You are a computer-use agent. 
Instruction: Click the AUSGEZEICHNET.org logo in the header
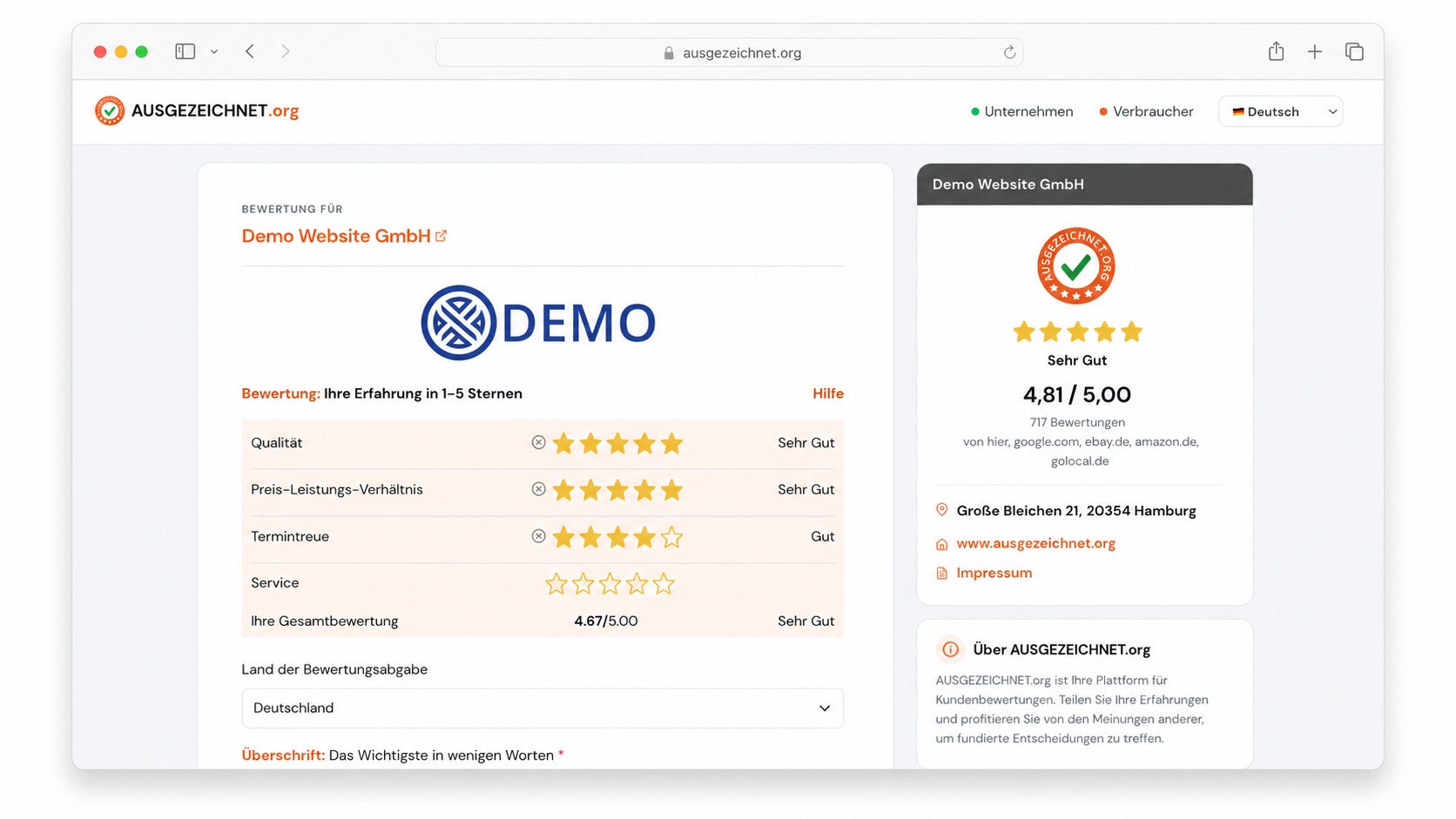coord(197,111)
